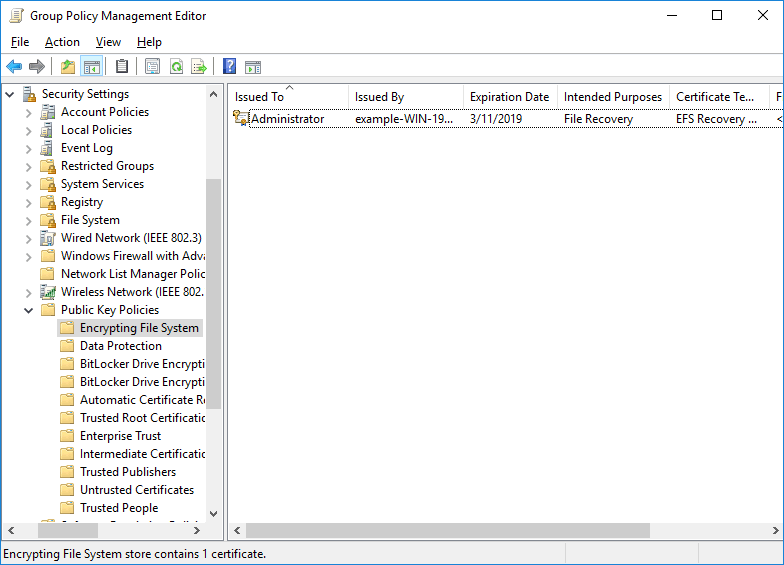Viewport: 784px width, 565px height.
Task: Sort by Intended Purposes column header
Action: (x=614, y=96)
